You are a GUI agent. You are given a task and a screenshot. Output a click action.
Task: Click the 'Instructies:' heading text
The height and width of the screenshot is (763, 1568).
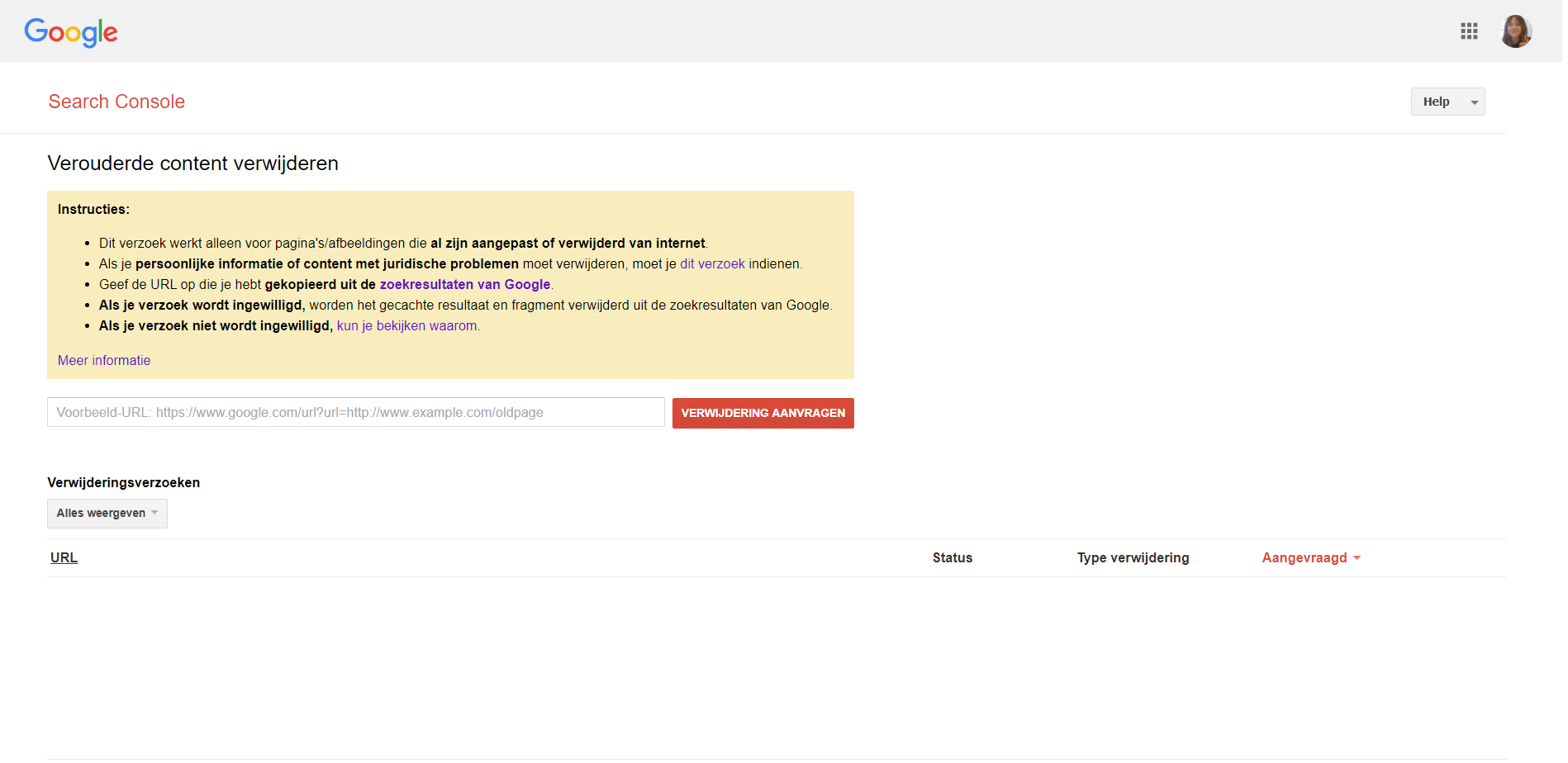point(93,210)
